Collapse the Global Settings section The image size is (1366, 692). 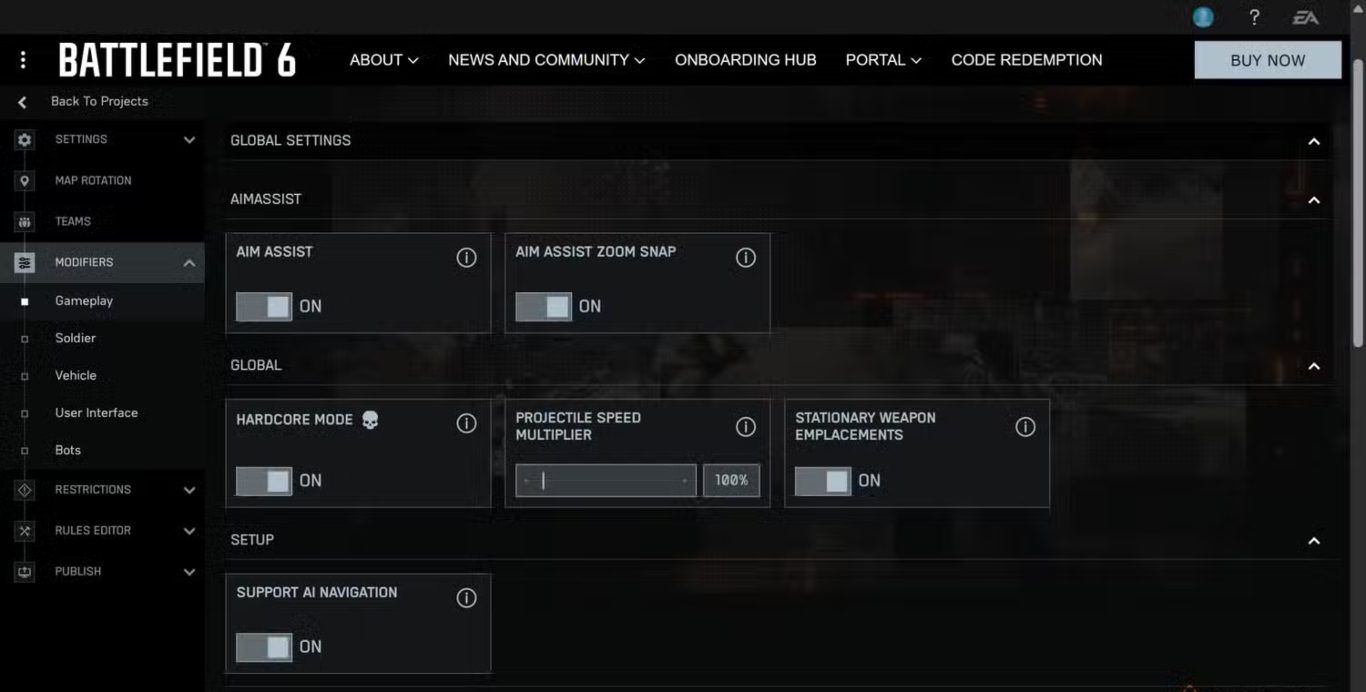click(1314, 141)
